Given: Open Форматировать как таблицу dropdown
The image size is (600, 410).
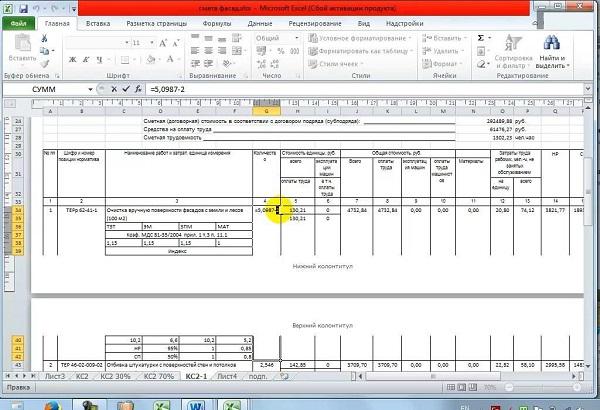Looking at the screenshot, I should coord(361,51).
